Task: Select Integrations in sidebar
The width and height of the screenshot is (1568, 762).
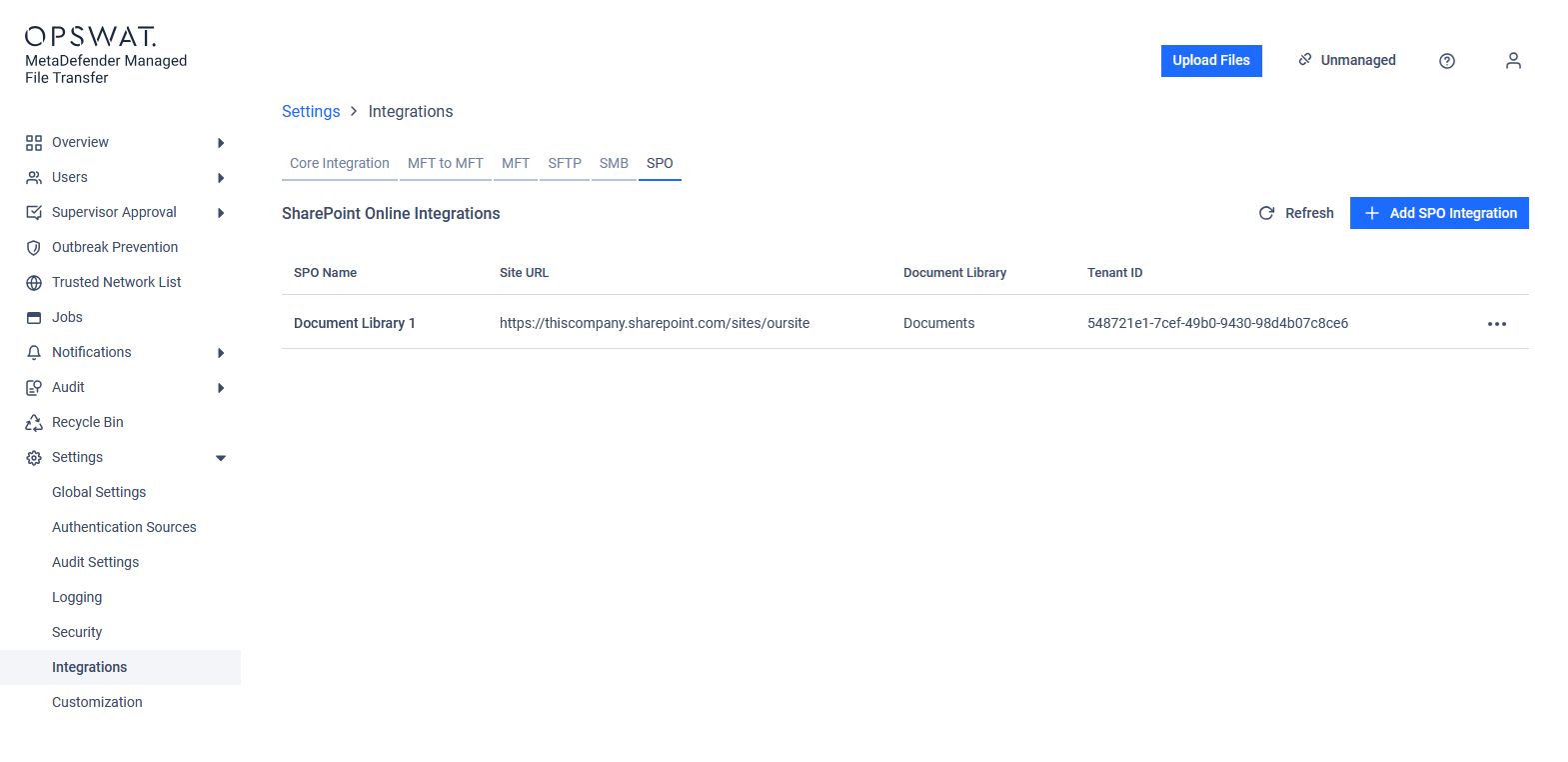Action: [120, 667]
